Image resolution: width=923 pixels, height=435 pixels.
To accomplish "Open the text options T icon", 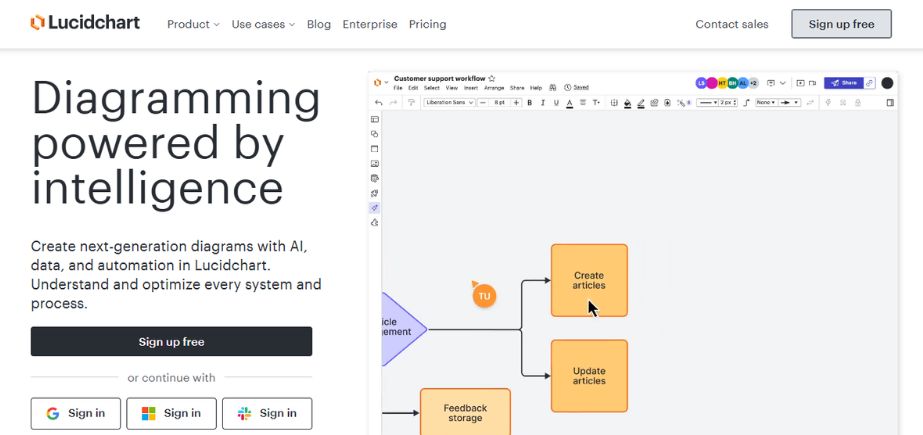I will tap(596, 102).
